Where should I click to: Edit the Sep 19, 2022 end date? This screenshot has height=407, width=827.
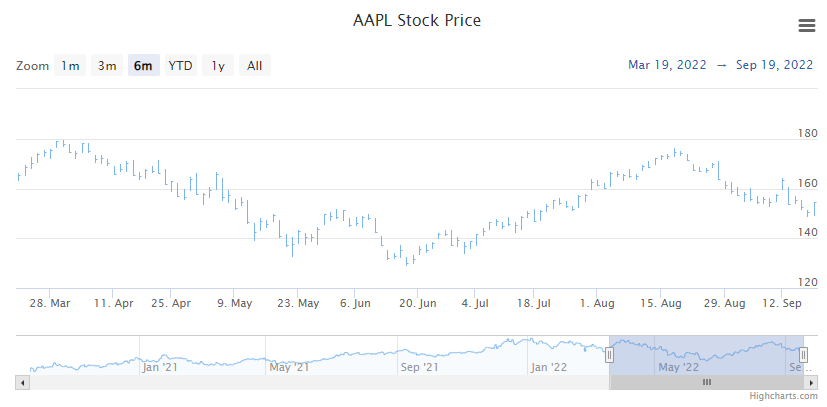tap(774, 65)
